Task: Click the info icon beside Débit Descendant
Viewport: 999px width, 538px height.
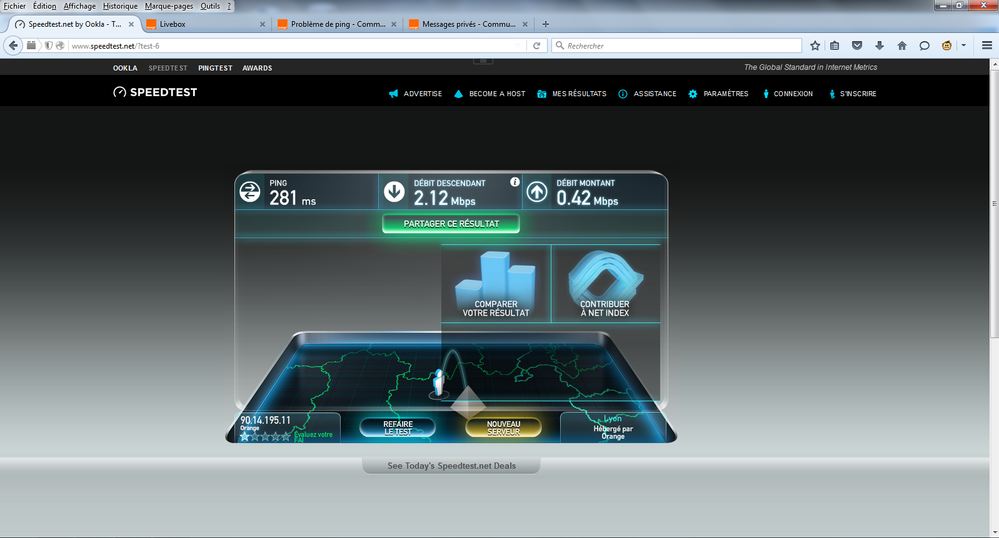Action: tap(515, 183)
